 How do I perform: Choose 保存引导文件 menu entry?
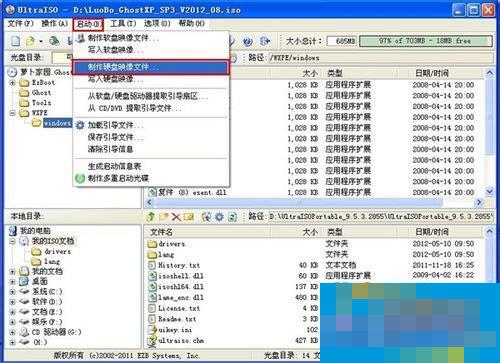(x=151, y=137)
